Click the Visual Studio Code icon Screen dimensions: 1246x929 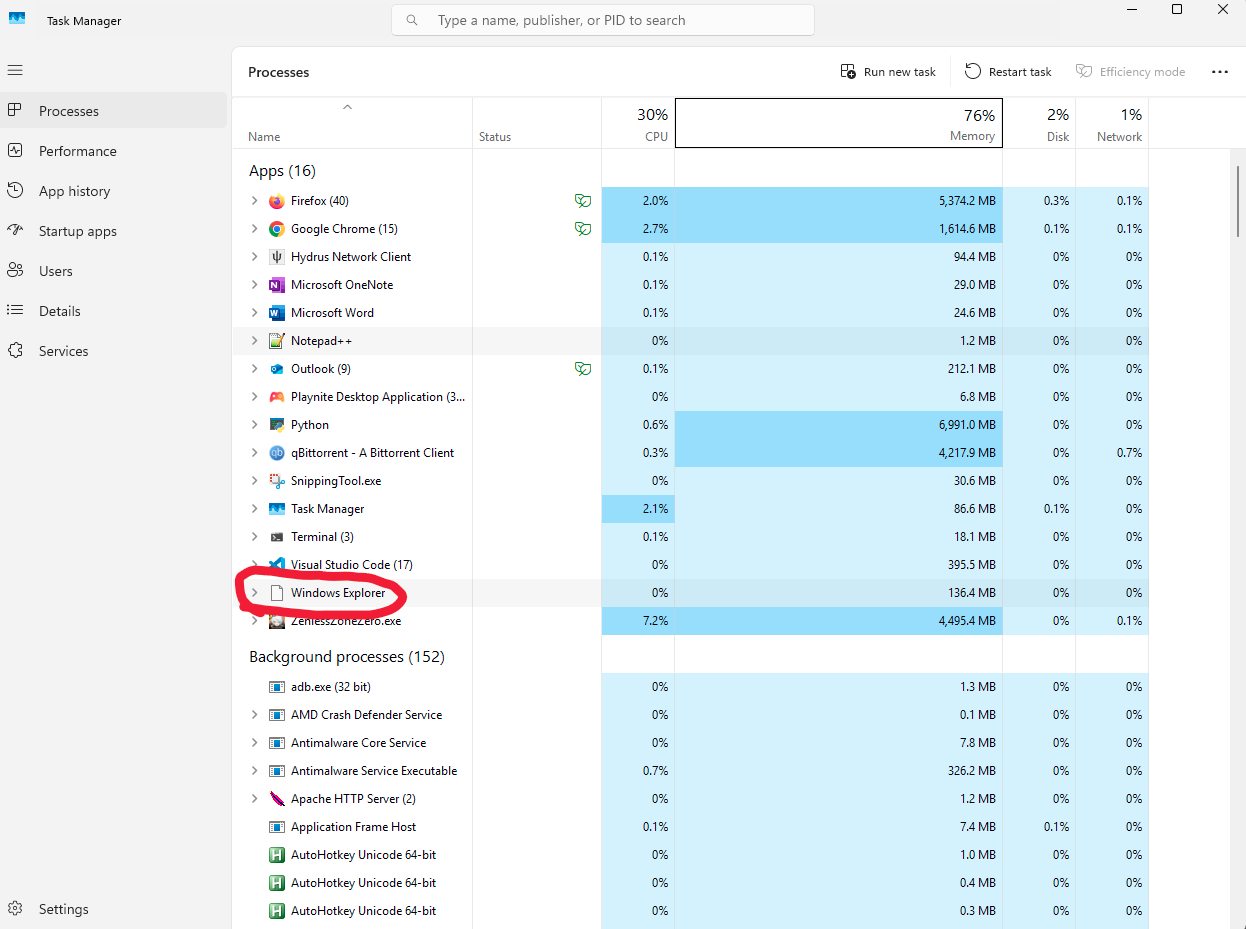[x=277, y=565]
